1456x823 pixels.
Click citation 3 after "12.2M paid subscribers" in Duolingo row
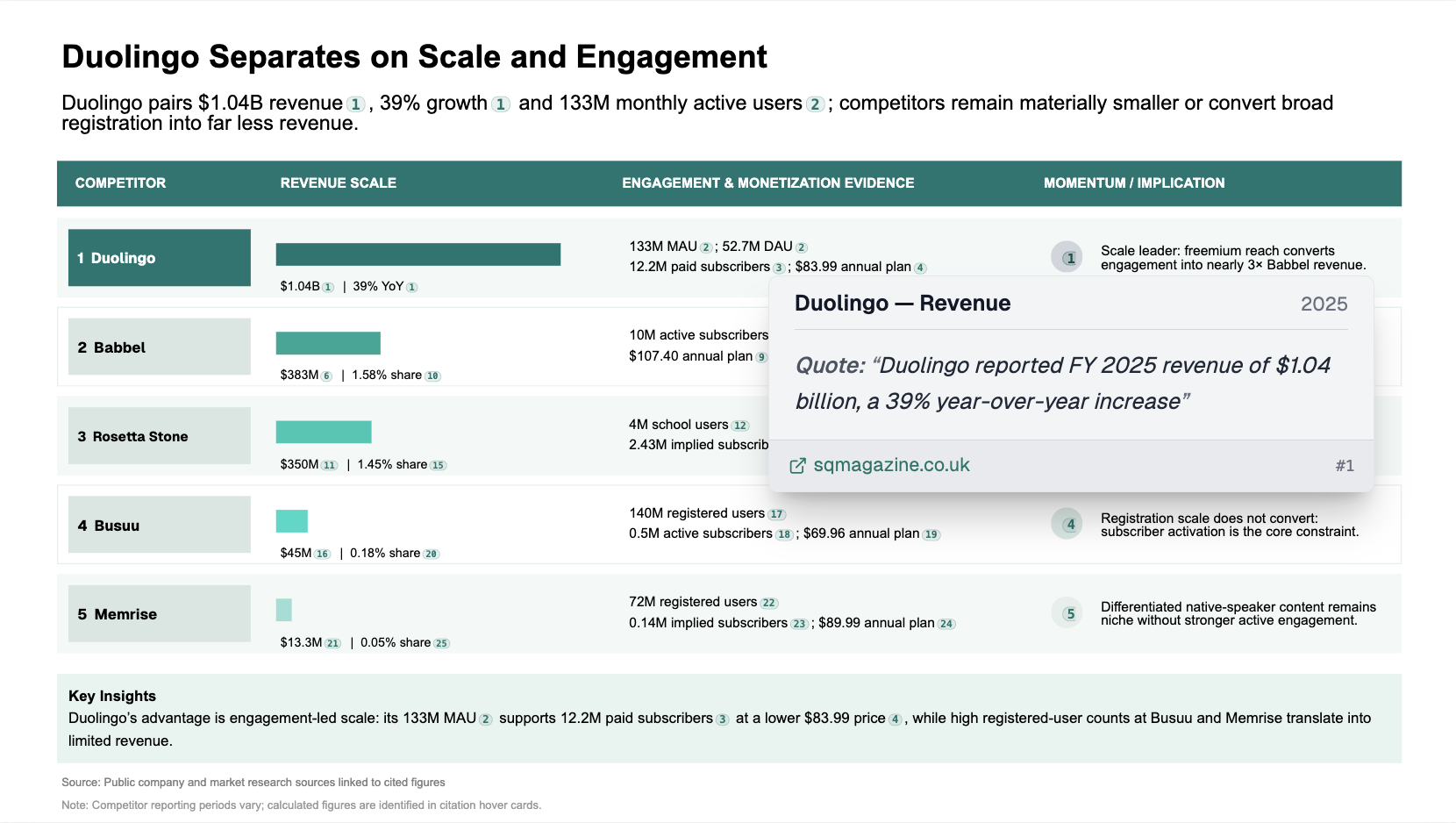click(x=779, y=268)
